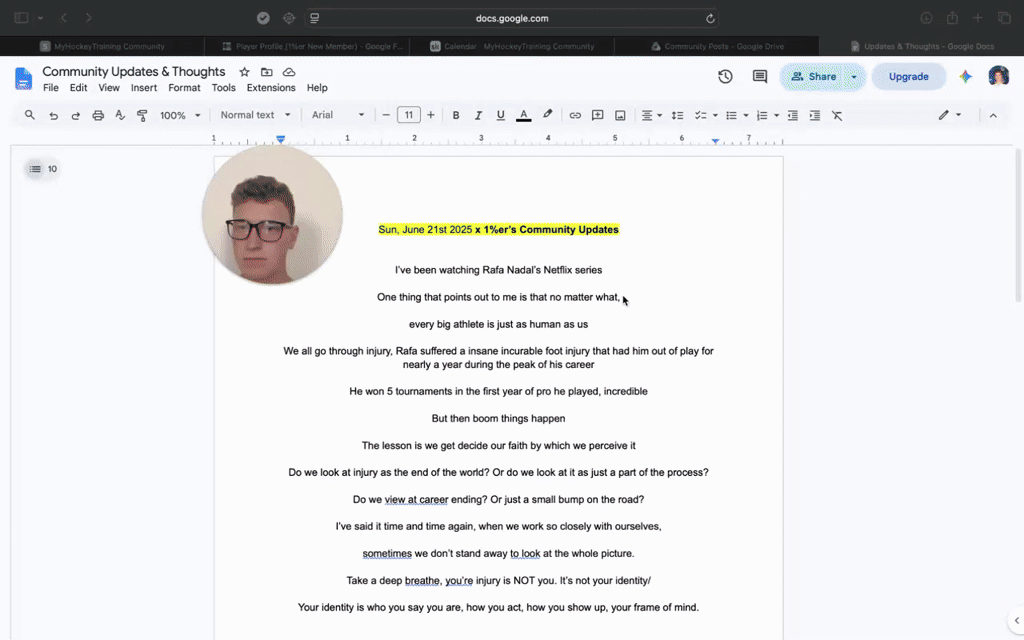
Task: Search the menus magnifier icon
Action: pos(29,115)
